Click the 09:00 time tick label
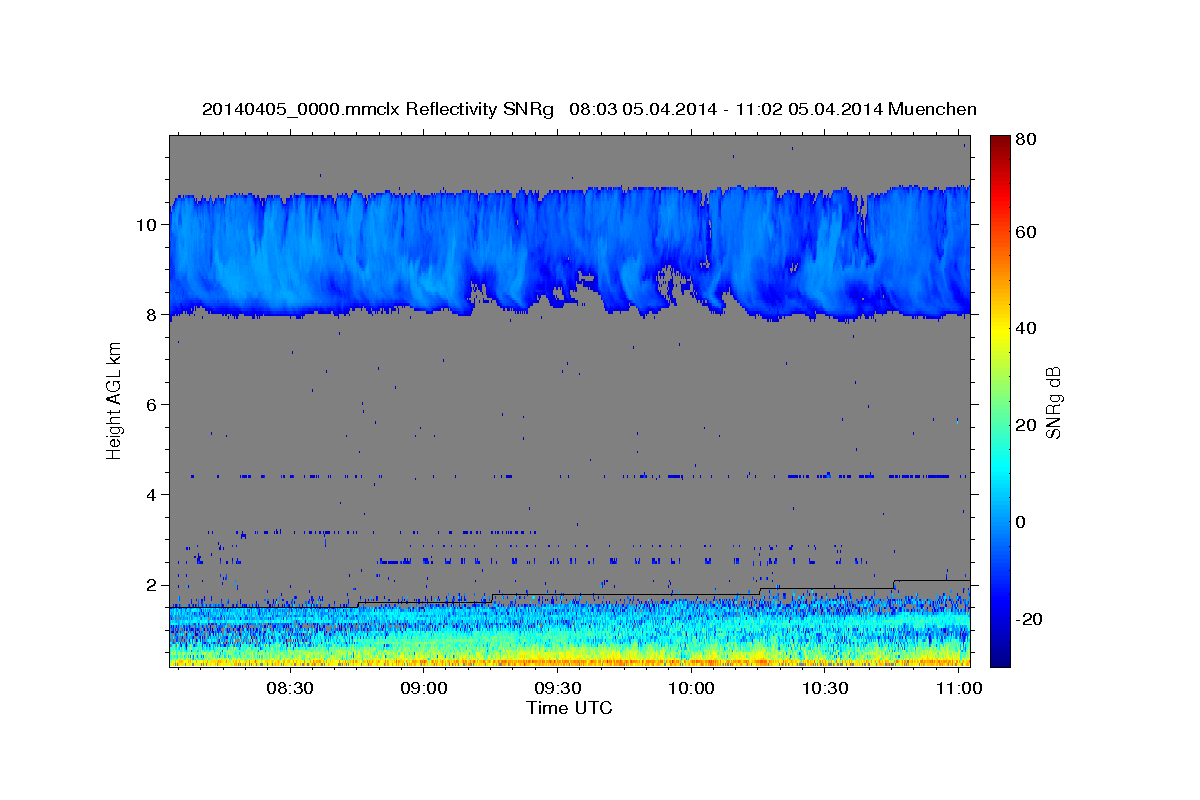 tap(424, 688)
